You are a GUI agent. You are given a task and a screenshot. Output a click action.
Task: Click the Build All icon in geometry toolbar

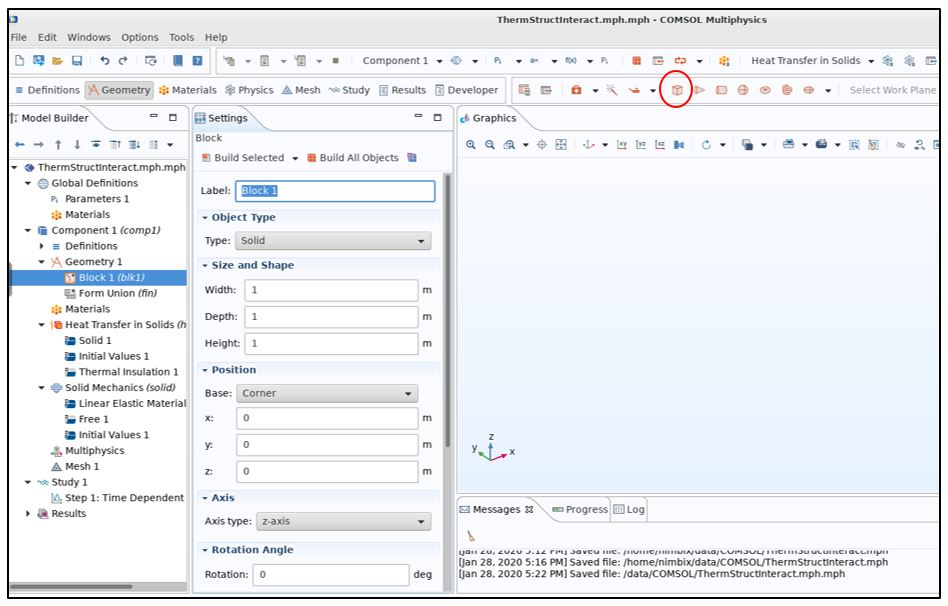[x=636, y=60]
